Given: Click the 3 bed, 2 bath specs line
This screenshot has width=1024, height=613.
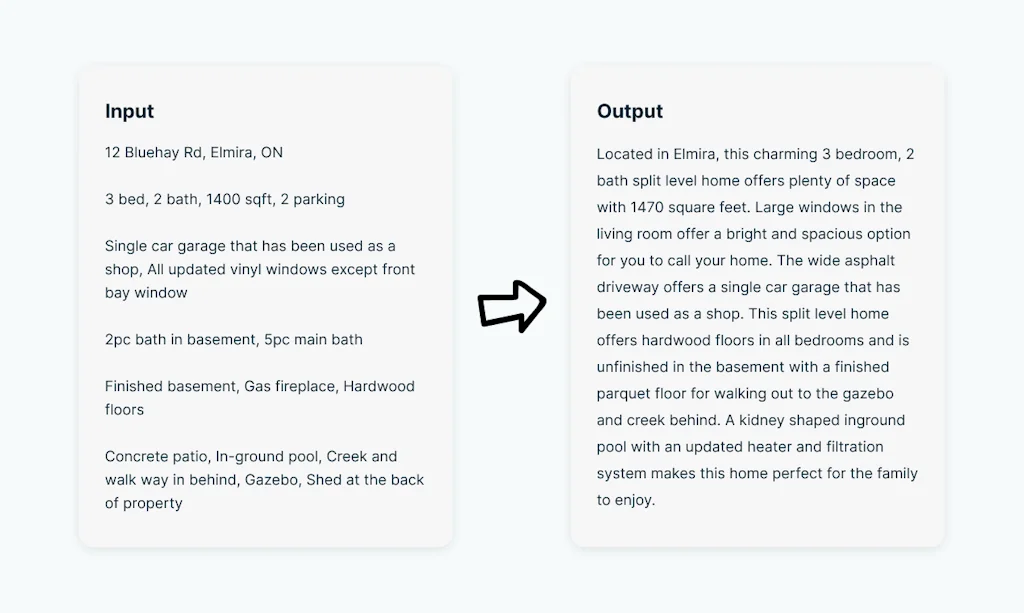Looking at the screenshot, I should tap(224, 199).
